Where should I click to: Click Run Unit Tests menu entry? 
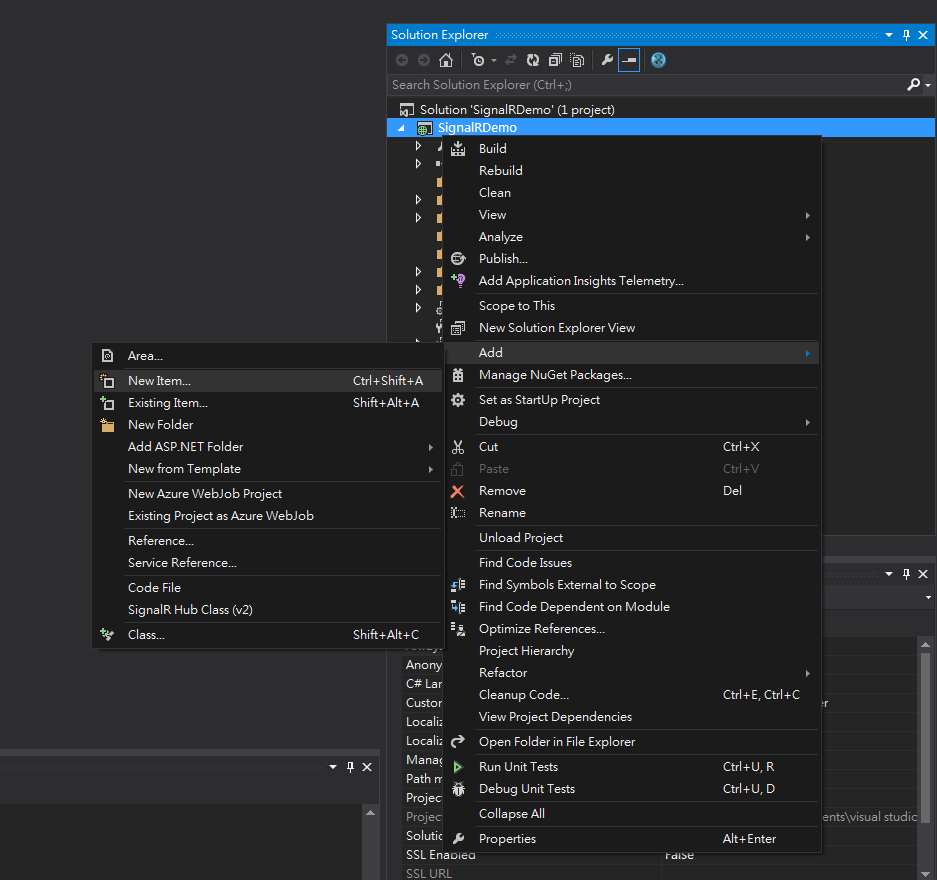[x=518, y=767]
